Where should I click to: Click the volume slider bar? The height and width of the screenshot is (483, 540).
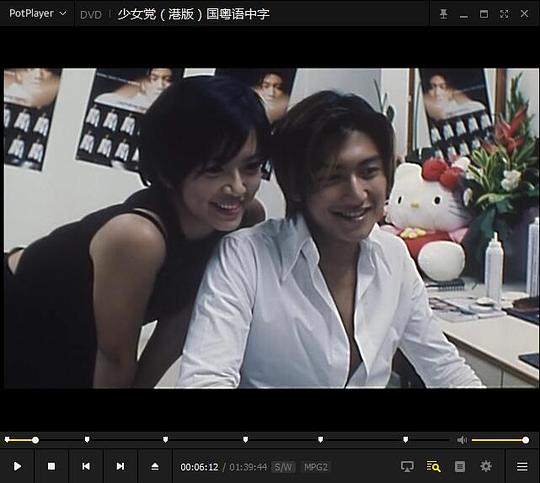(500, 440)
